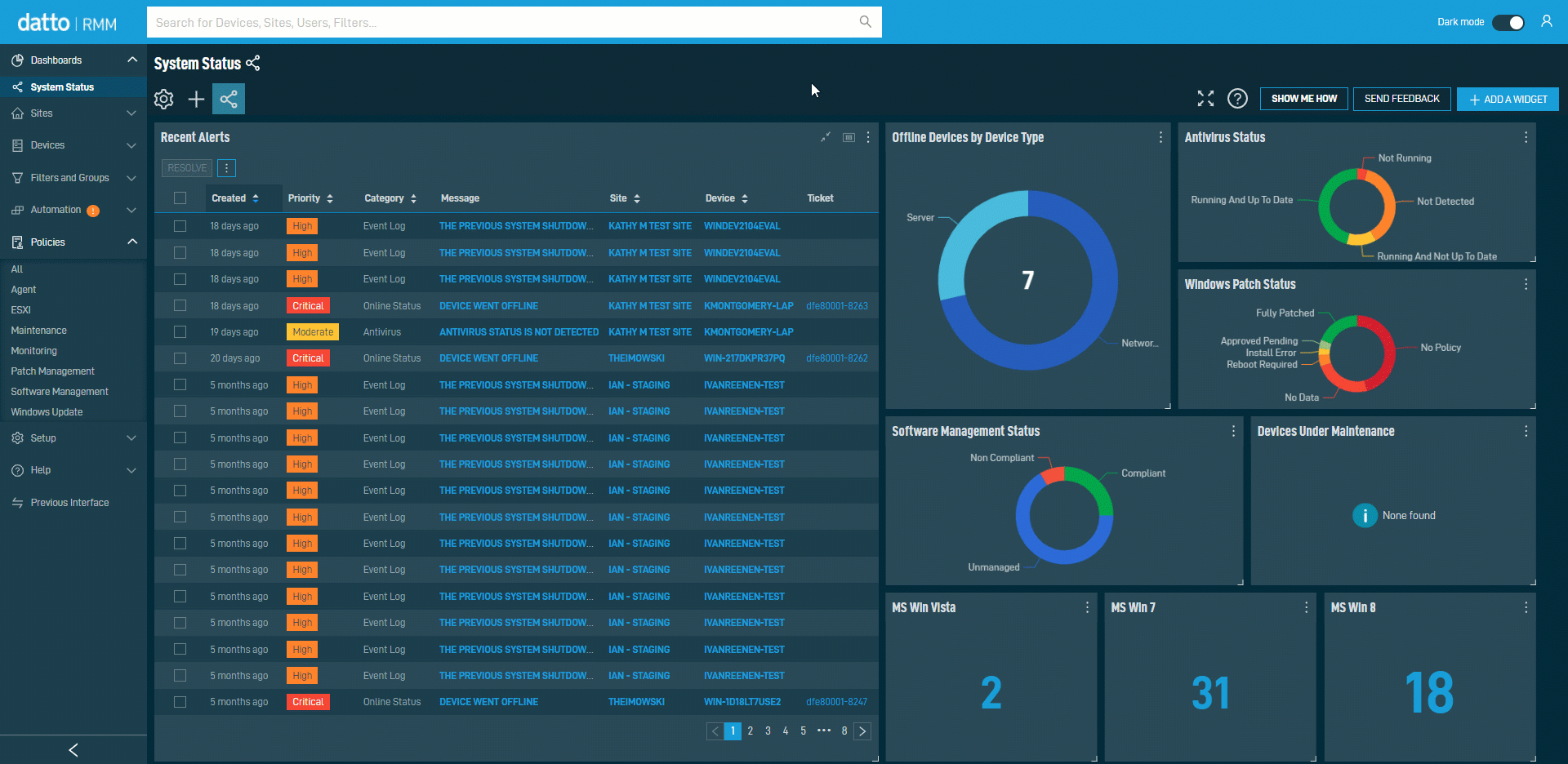Tick the select-all alerts header checkbox

click(x=180, y=198)
